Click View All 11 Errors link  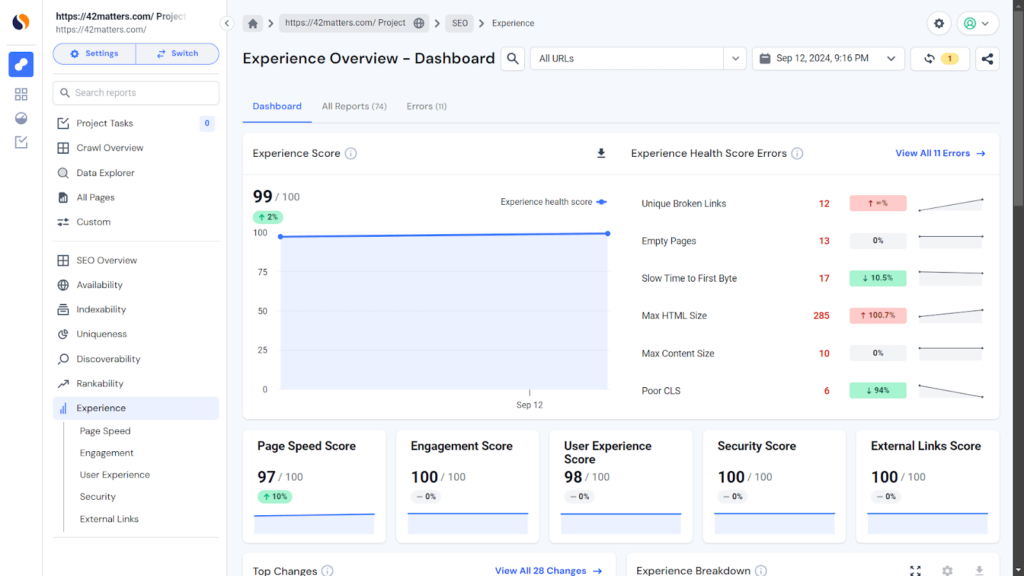click(x=939, y=154)
